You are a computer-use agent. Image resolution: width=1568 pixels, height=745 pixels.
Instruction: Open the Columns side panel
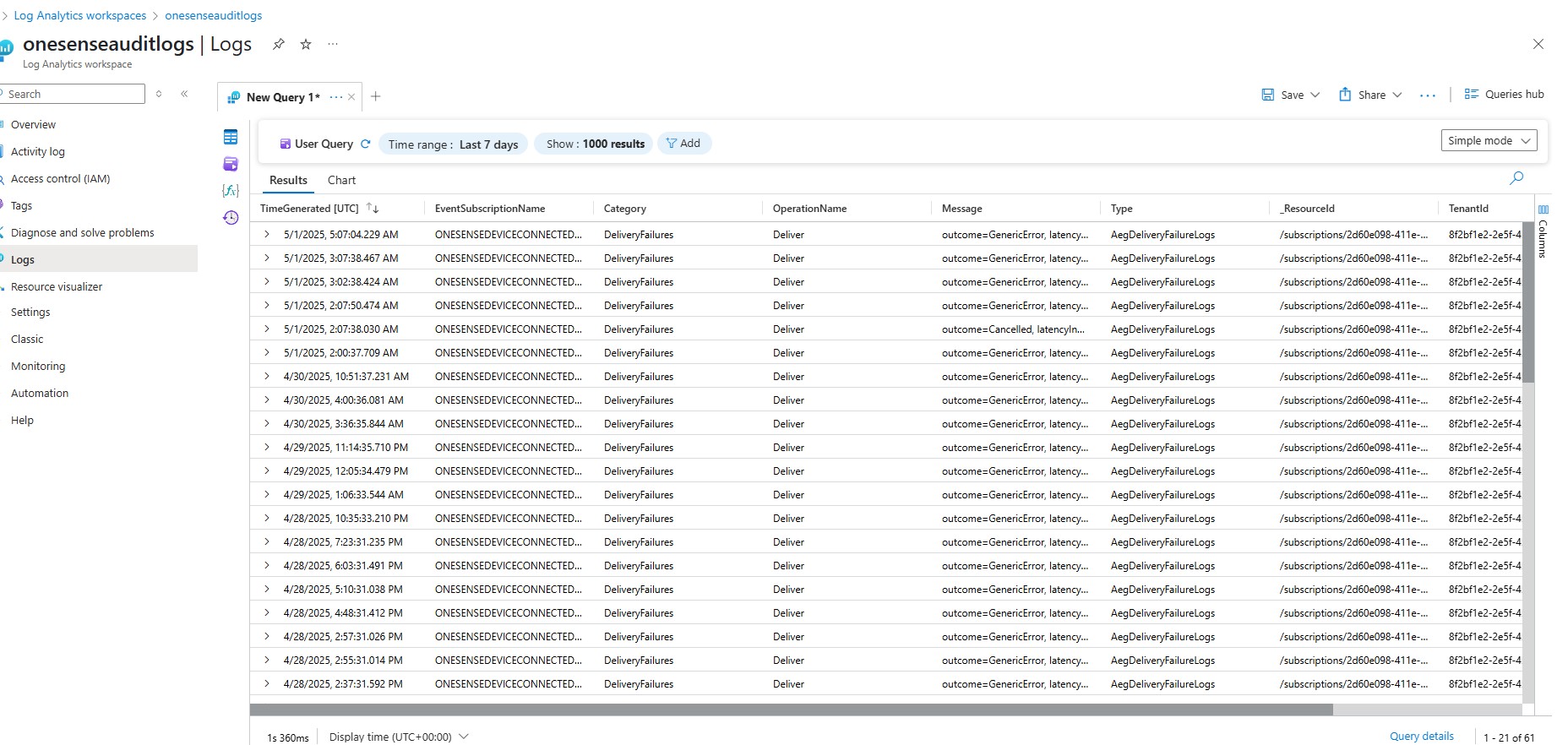[1543, 231]
